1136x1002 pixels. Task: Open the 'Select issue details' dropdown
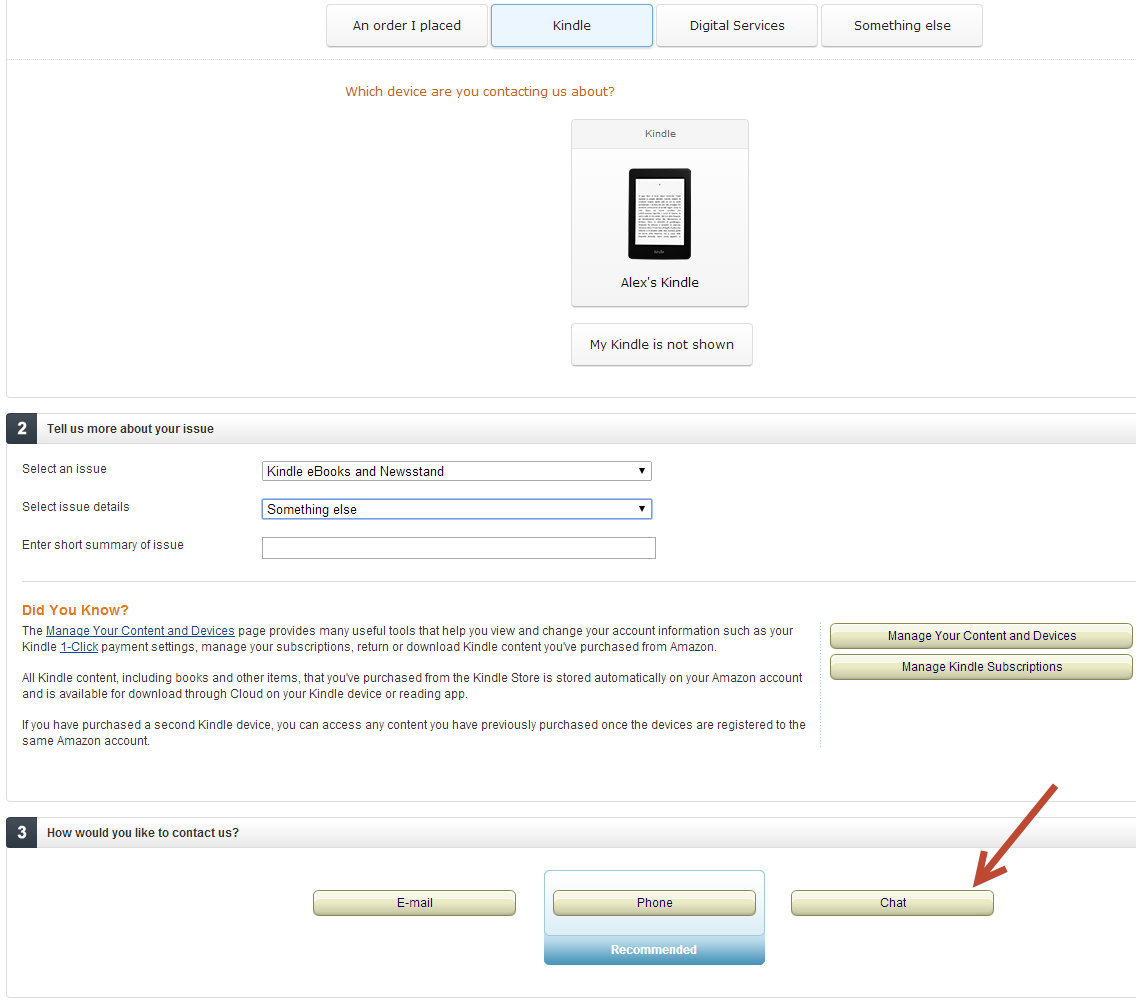[456, 509]
